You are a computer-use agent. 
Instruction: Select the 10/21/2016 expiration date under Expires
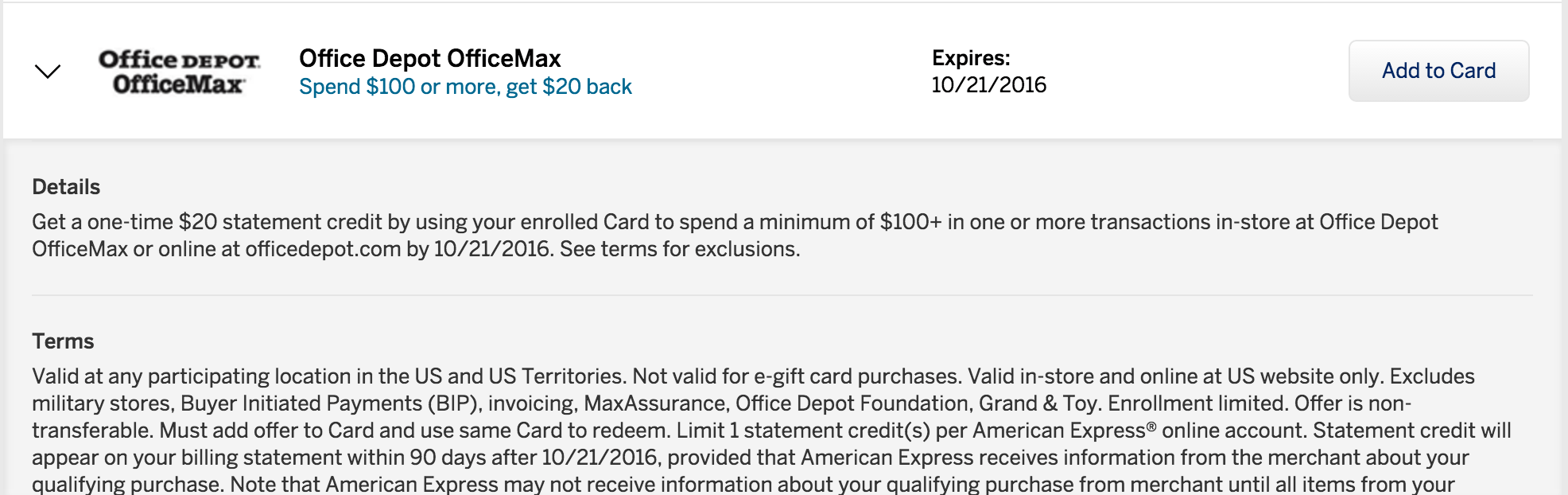989,85
